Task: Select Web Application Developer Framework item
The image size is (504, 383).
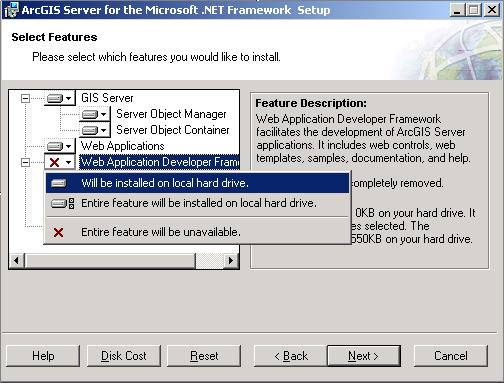Action: [160, 162]
